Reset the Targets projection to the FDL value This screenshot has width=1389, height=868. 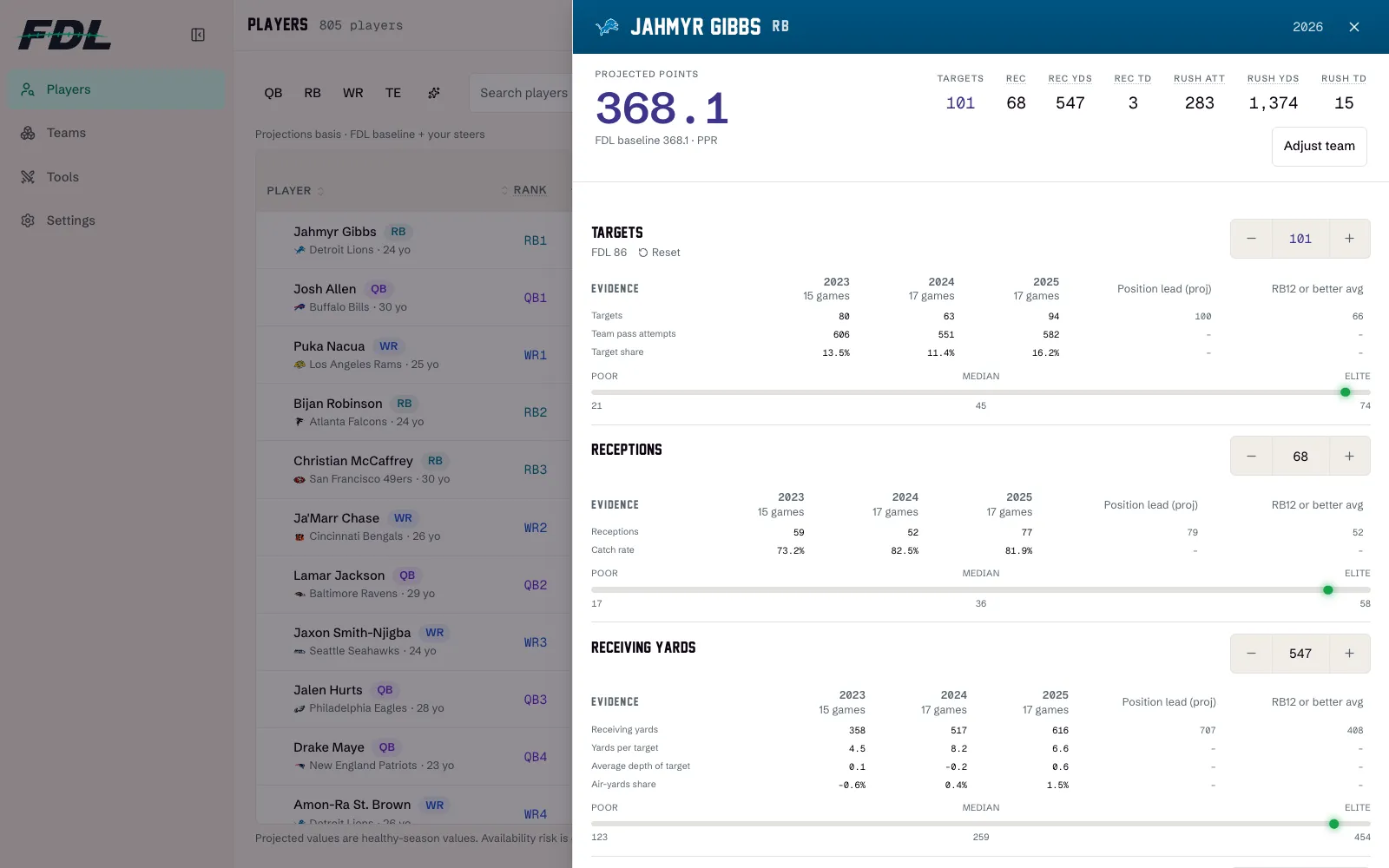pyautogui.click(x=660, y=253)
